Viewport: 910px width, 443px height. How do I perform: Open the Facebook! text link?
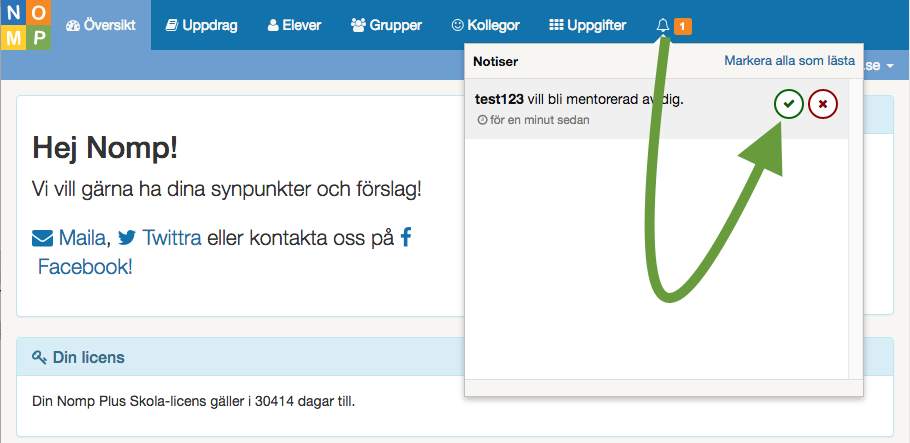click(84, 267)
